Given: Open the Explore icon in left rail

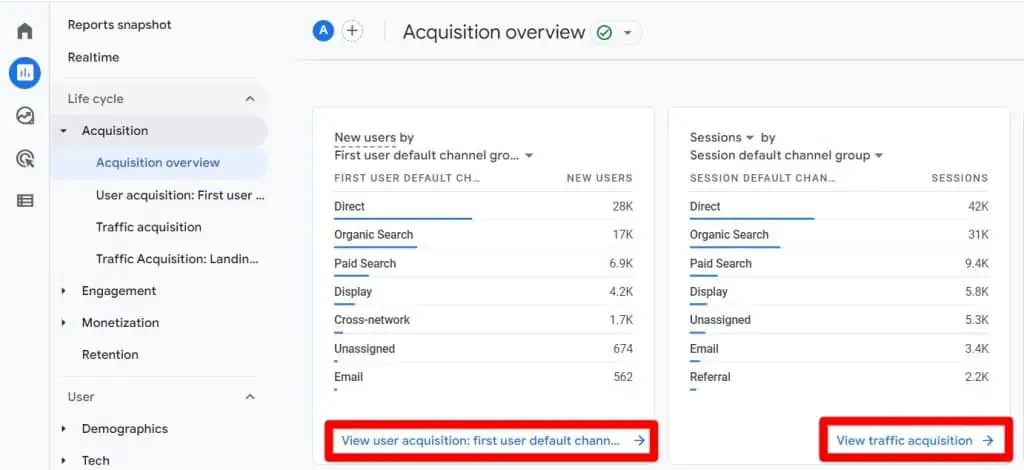Looking at the screenshot, I should [25, 116].
